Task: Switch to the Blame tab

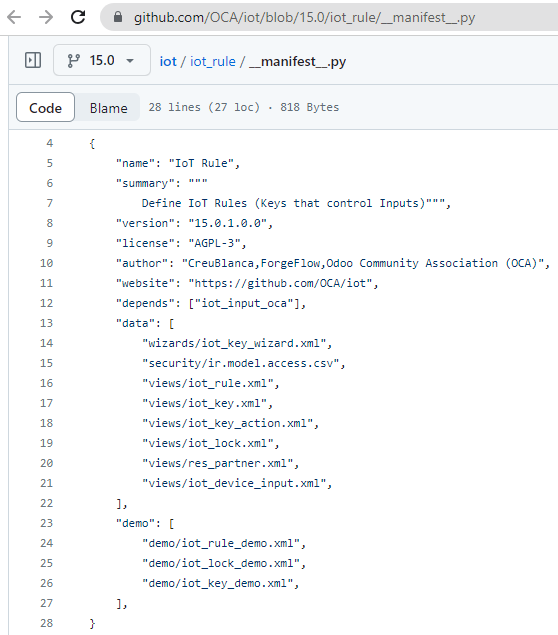Action: pos(108,108)
